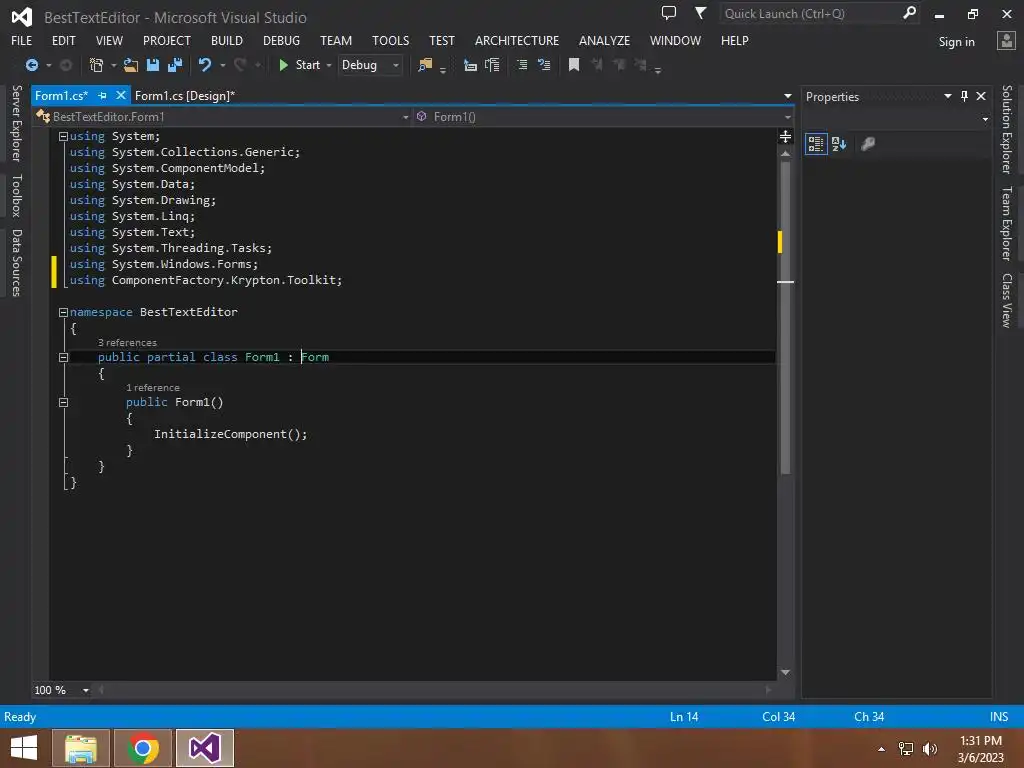The width and height of the screenshot is (1024, 768).
Task: Click the Save All icon
Action: click(x=175, y=65)
